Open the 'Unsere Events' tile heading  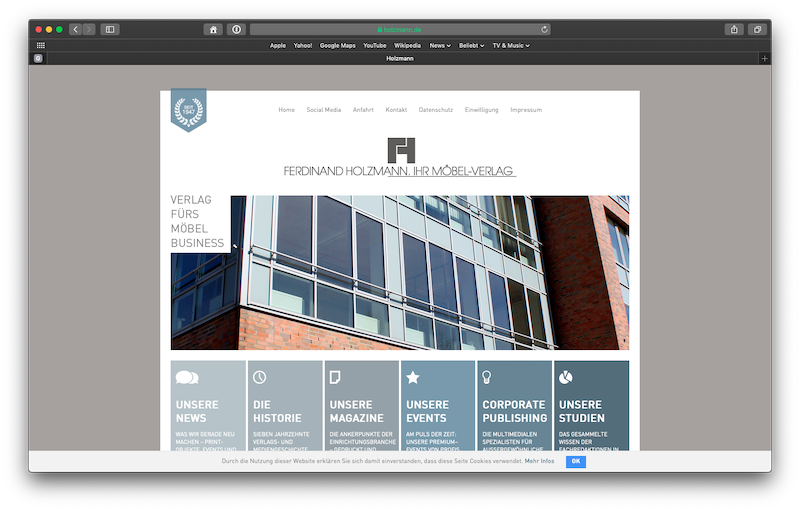pos(427,411)
